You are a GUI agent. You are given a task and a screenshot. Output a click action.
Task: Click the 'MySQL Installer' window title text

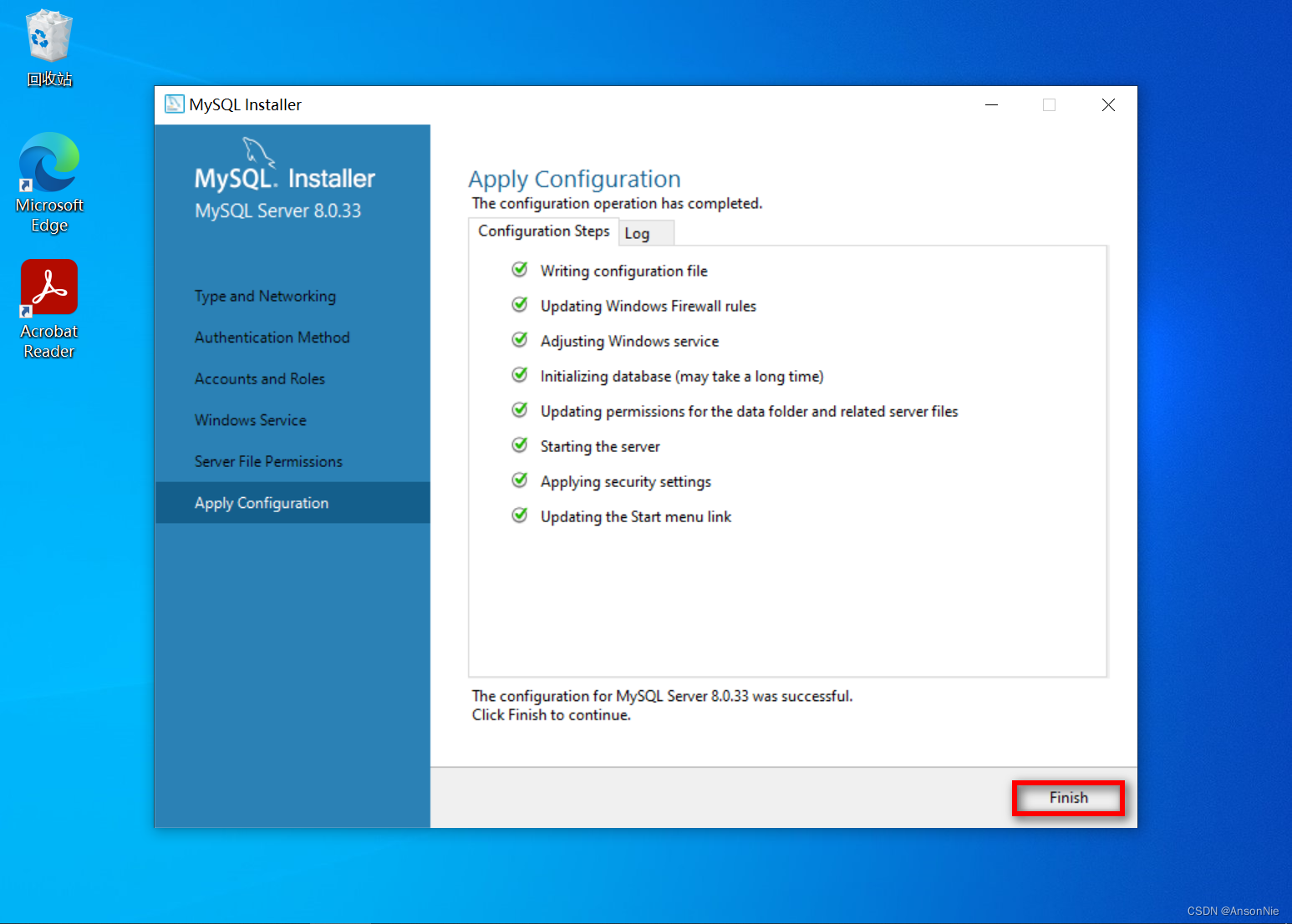(x=245, y=104)
